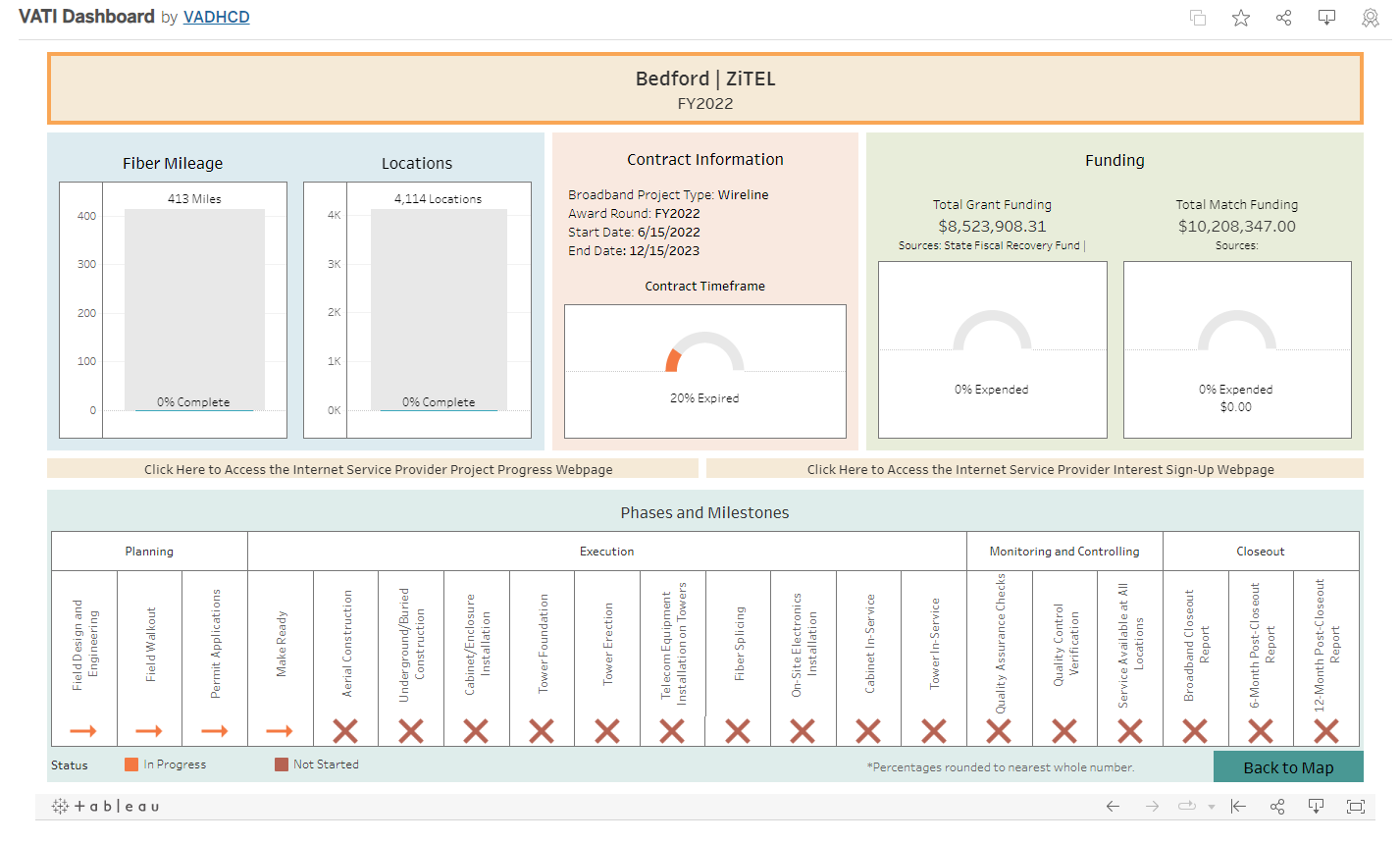Click the Field Walkout in-progress arrow marker
This screenshot has height=843, width=1400.
point(149,731)
